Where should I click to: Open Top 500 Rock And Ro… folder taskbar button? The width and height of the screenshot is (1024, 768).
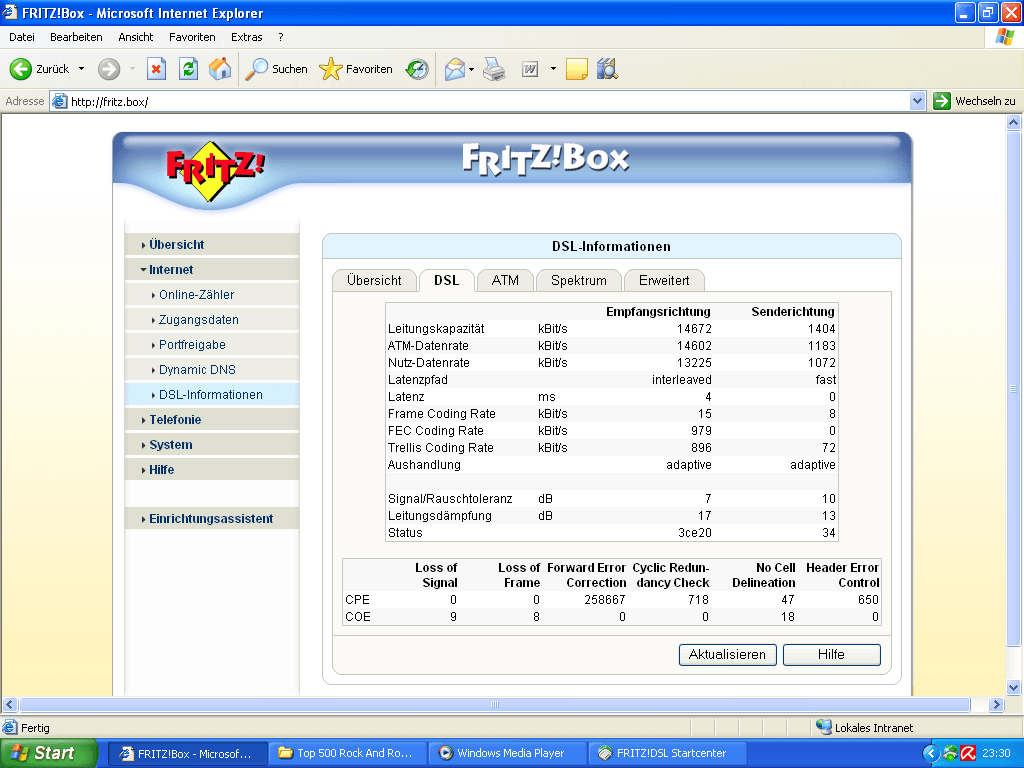pyautogui.click(x=348, y=753)
